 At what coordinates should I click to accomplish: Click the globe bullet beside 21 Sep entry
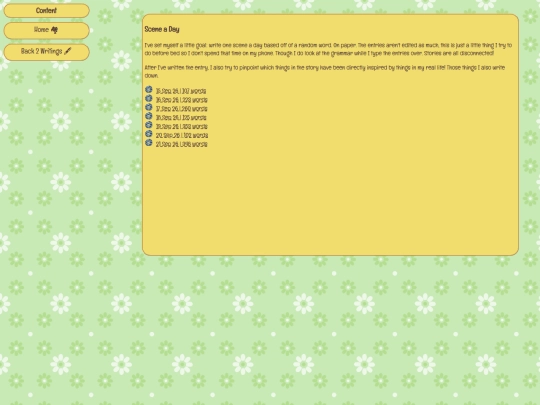pos(149,143)
